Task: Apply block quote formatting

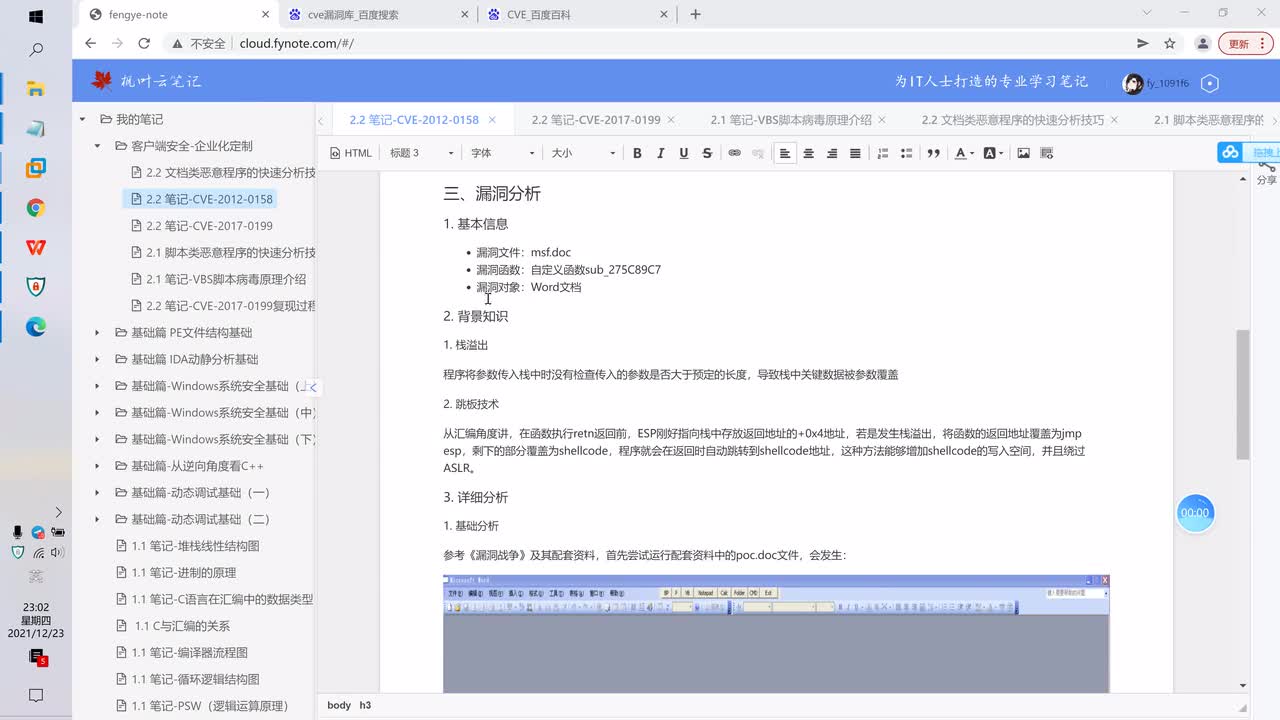Action: (933, 153)
